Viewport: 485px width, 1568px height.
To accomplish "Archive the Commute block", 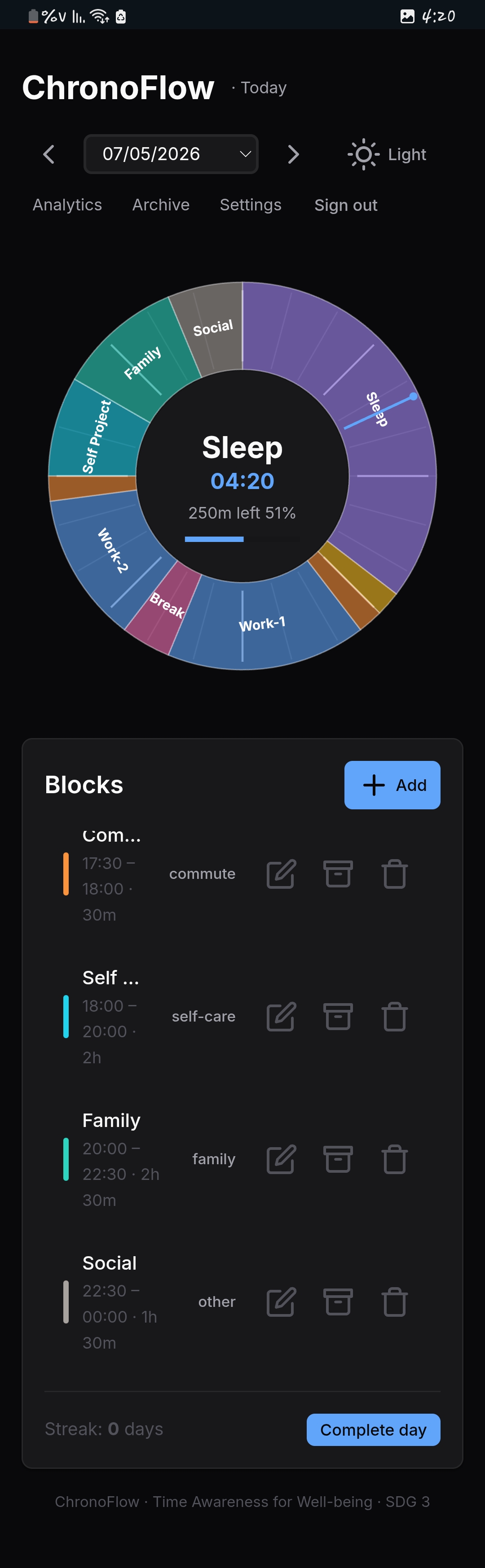I will point(338,874).
